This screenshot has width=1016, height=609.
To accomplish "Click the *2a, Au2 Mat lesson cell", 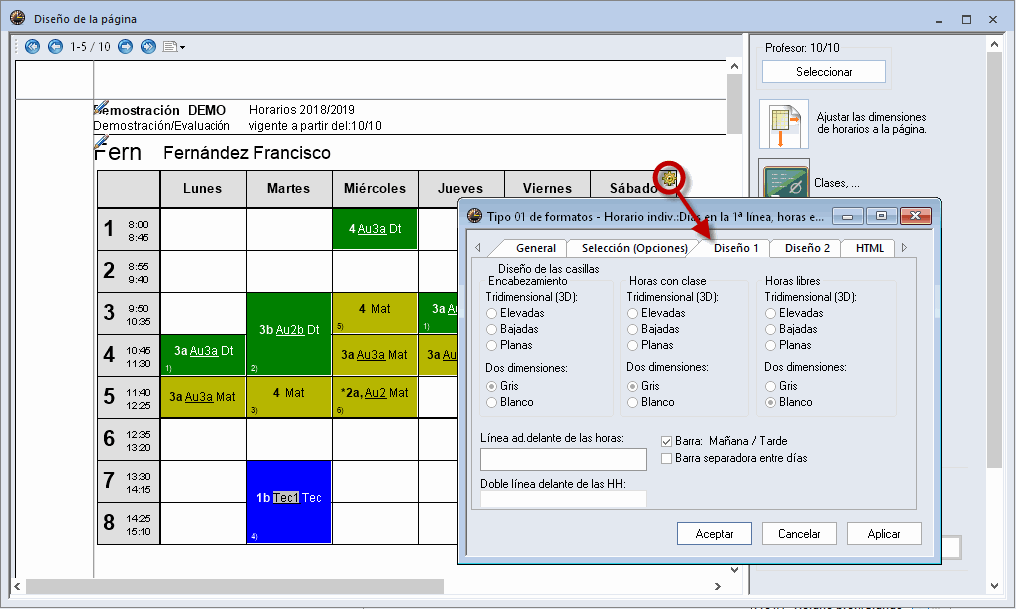I will pyautogui.click(x=375, y=396).
